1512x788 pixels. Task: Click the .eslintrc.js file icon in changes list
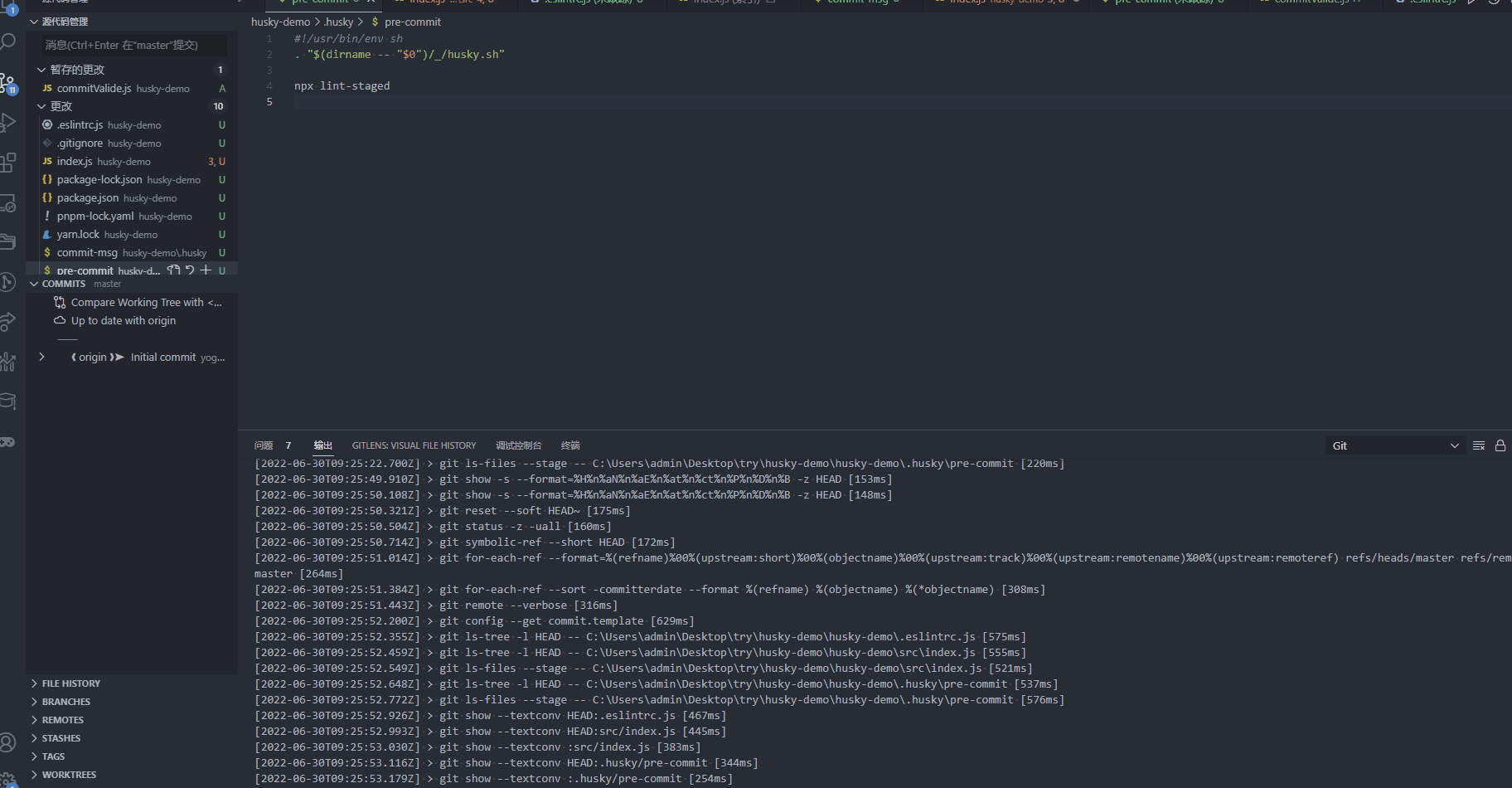click(x=47, y=125)
